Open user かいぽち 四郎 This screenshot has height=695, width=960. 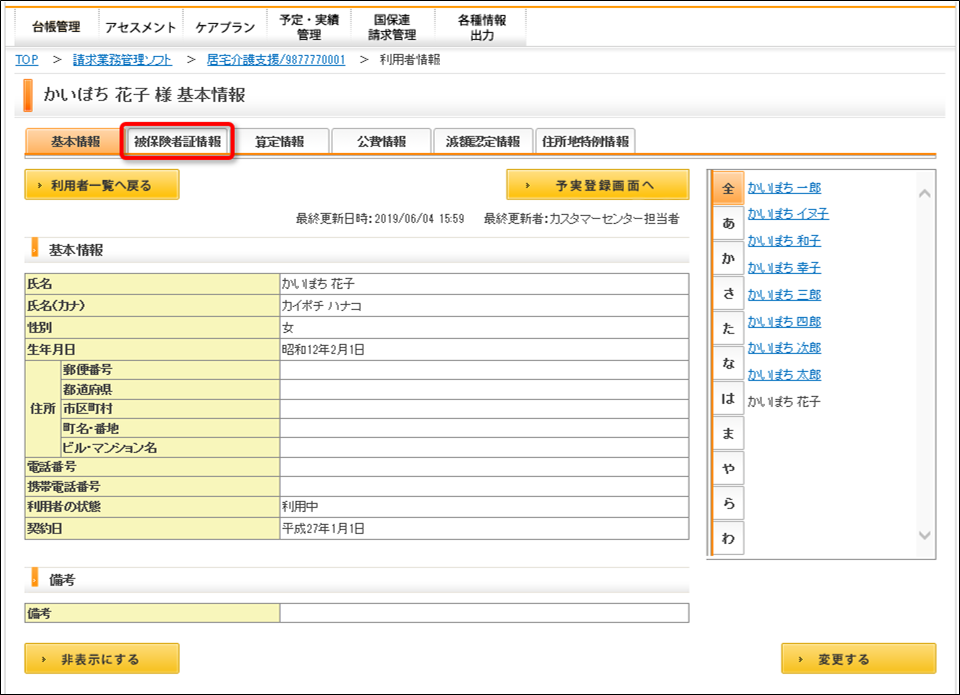784,321
